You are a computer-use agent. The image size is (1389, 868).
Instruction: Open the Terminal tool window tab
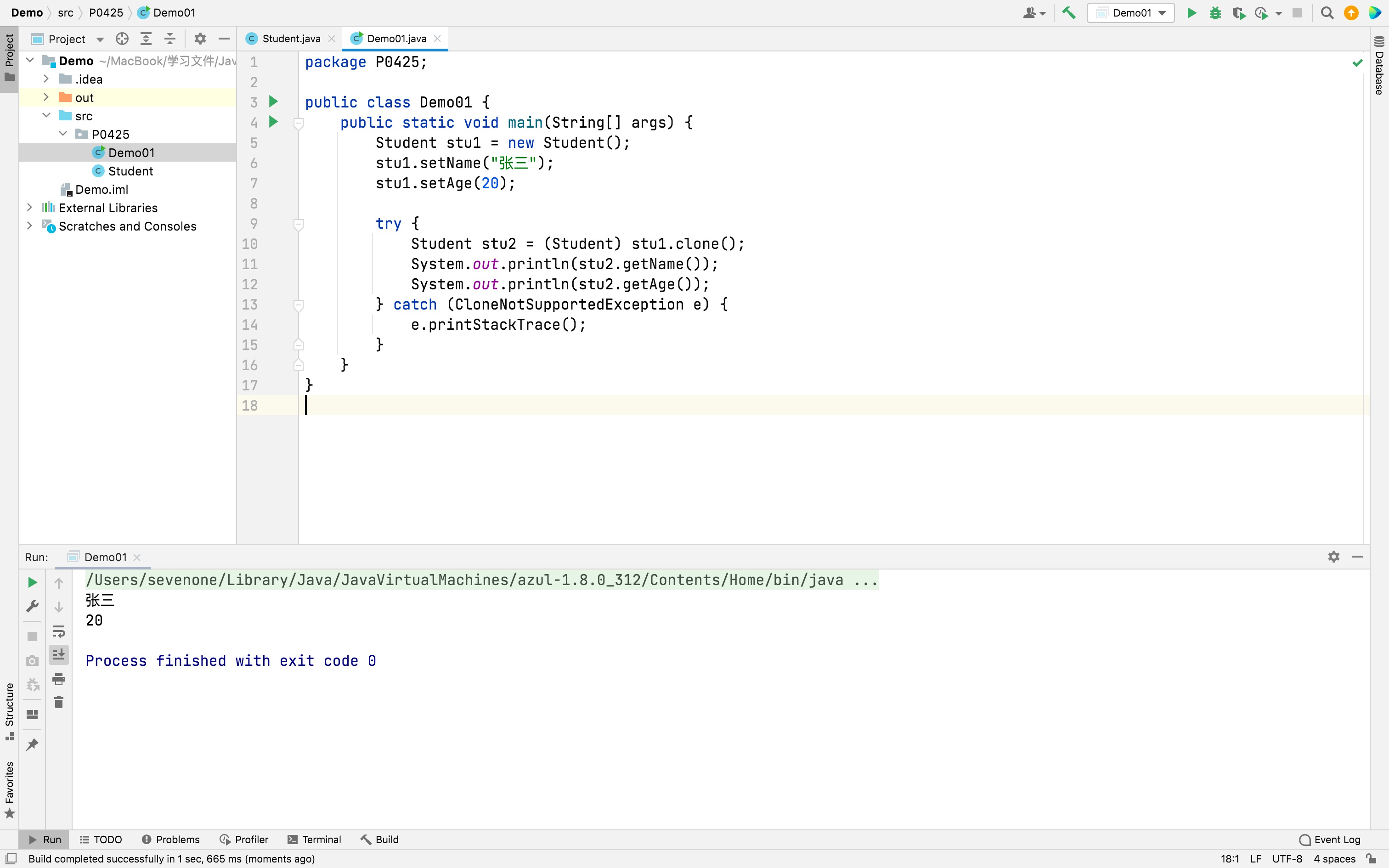315,840
